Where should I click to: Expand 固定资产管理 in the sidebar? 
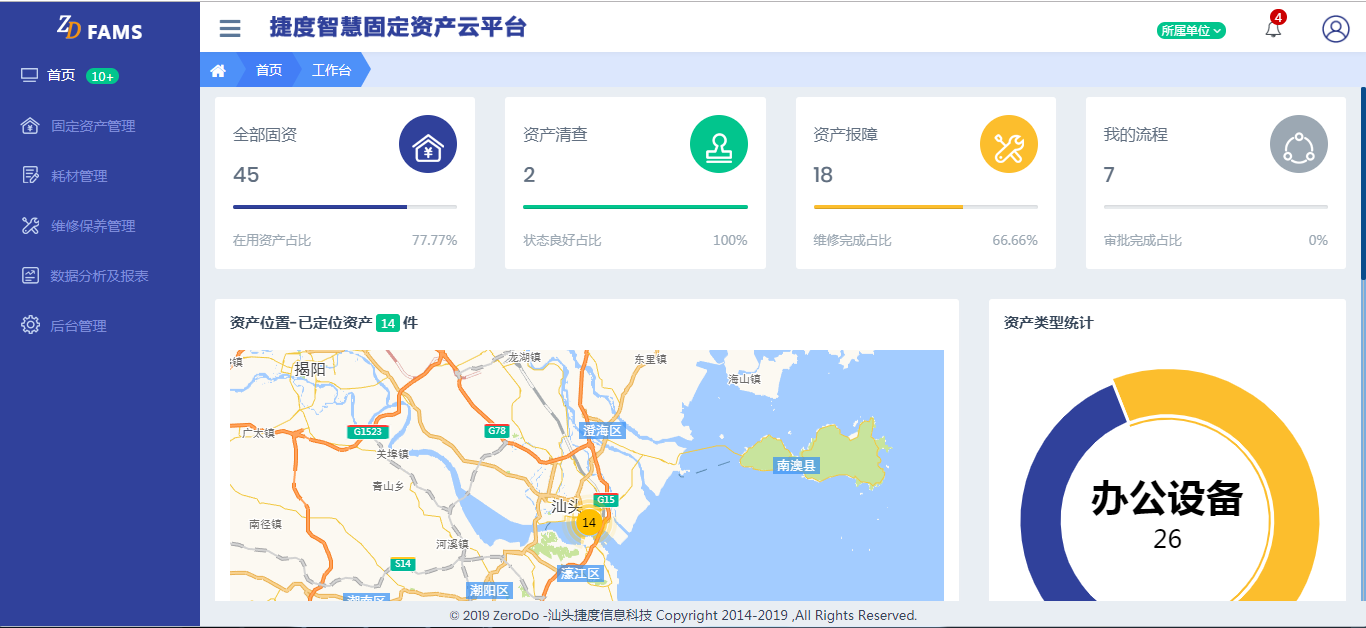click(x=93, y=126)
